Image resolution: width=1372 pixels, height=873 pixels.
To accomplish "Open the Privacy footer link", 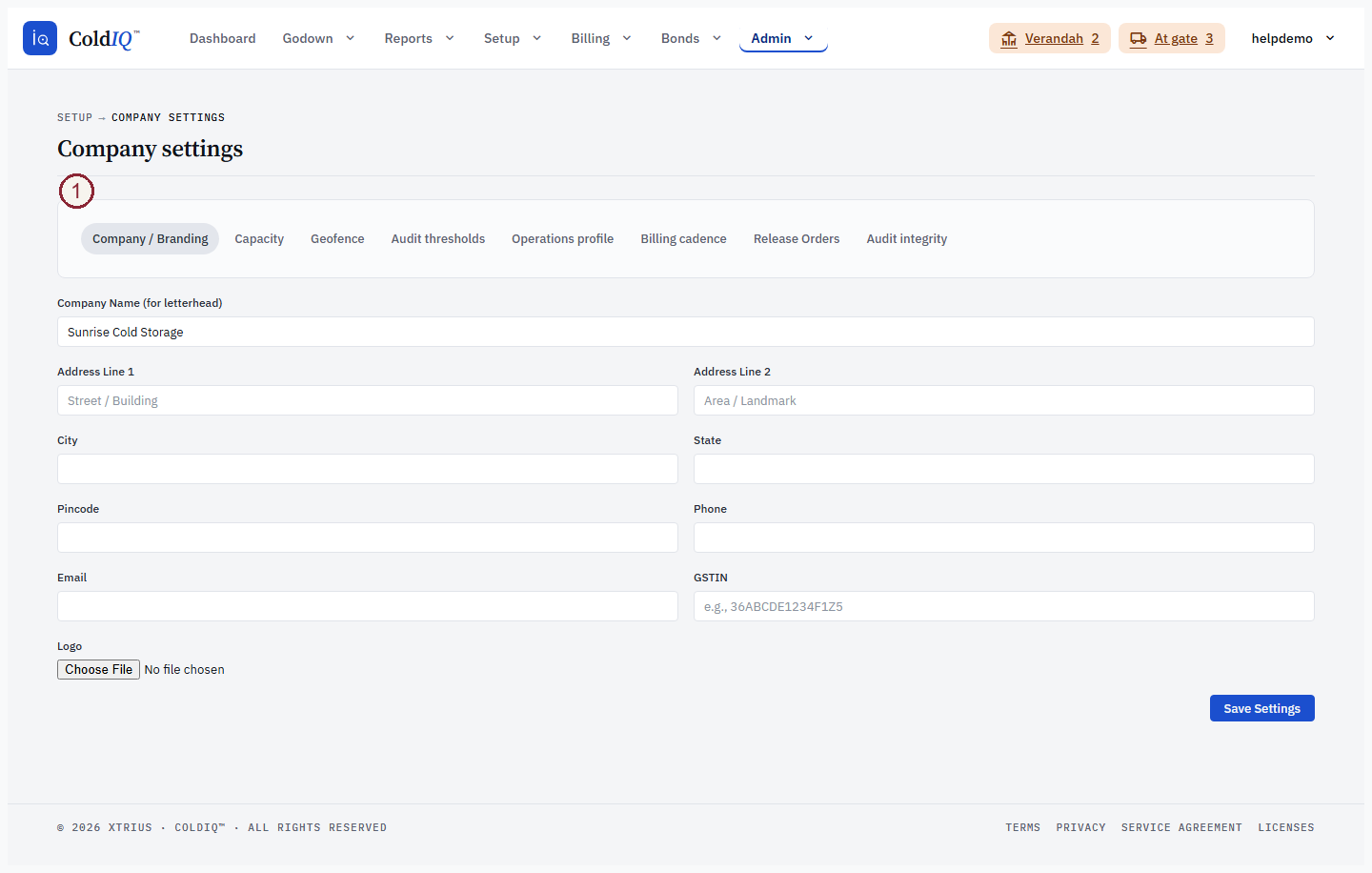I will pos(1081,828).
